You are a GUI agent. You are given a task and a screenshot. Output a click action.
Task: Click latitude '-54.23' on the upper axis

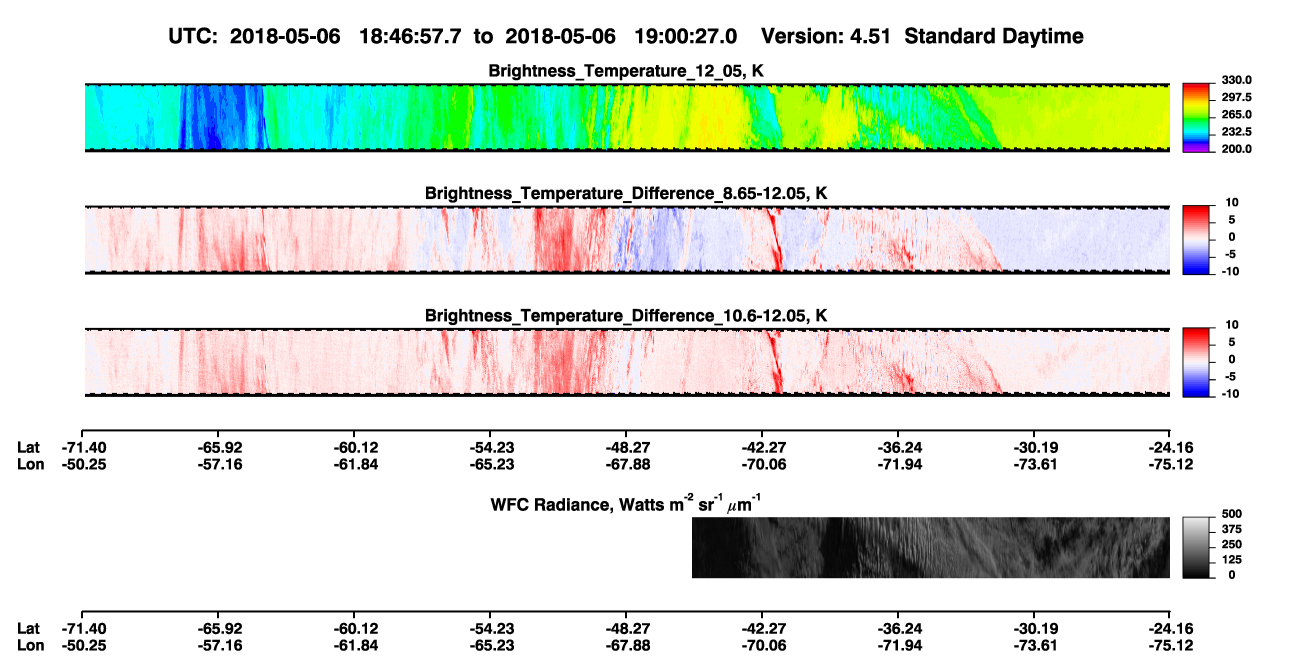point(490,447)
